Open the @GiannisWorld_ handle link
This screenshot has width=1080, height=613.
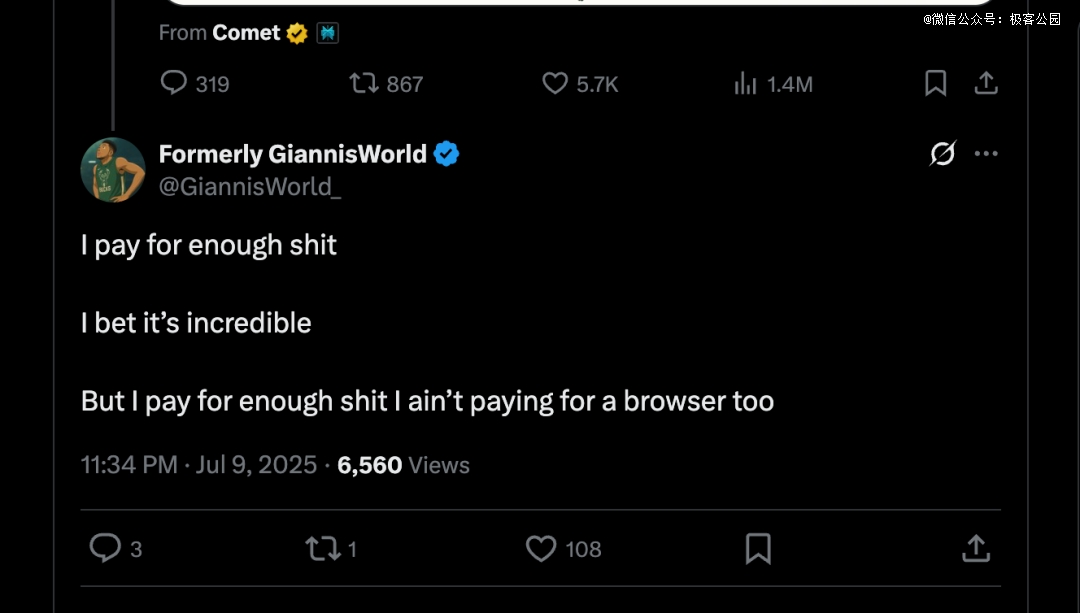click(x=250, y=186)
